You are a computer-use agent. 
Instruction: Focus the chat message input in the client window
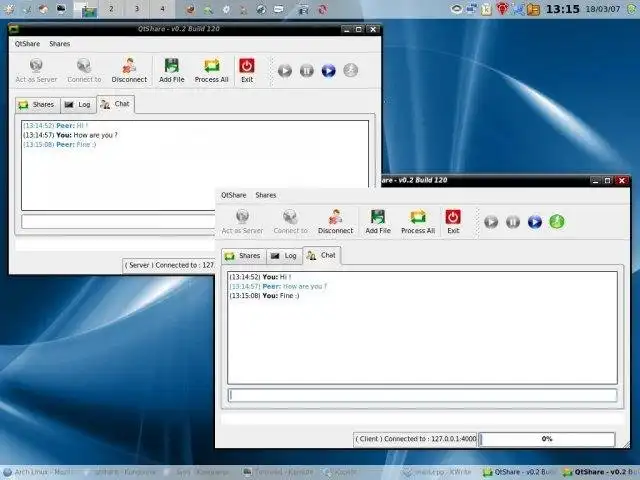click(x=422, y=395)
